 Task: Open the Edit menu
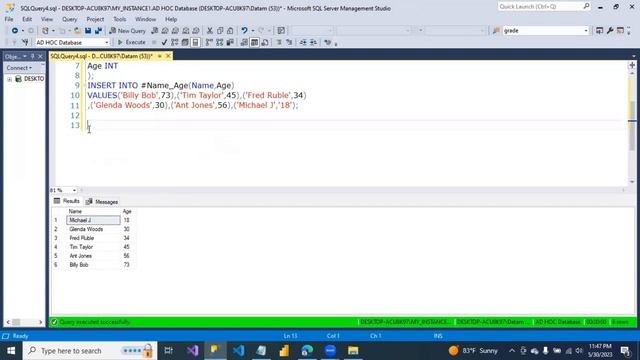pos(27,19)
